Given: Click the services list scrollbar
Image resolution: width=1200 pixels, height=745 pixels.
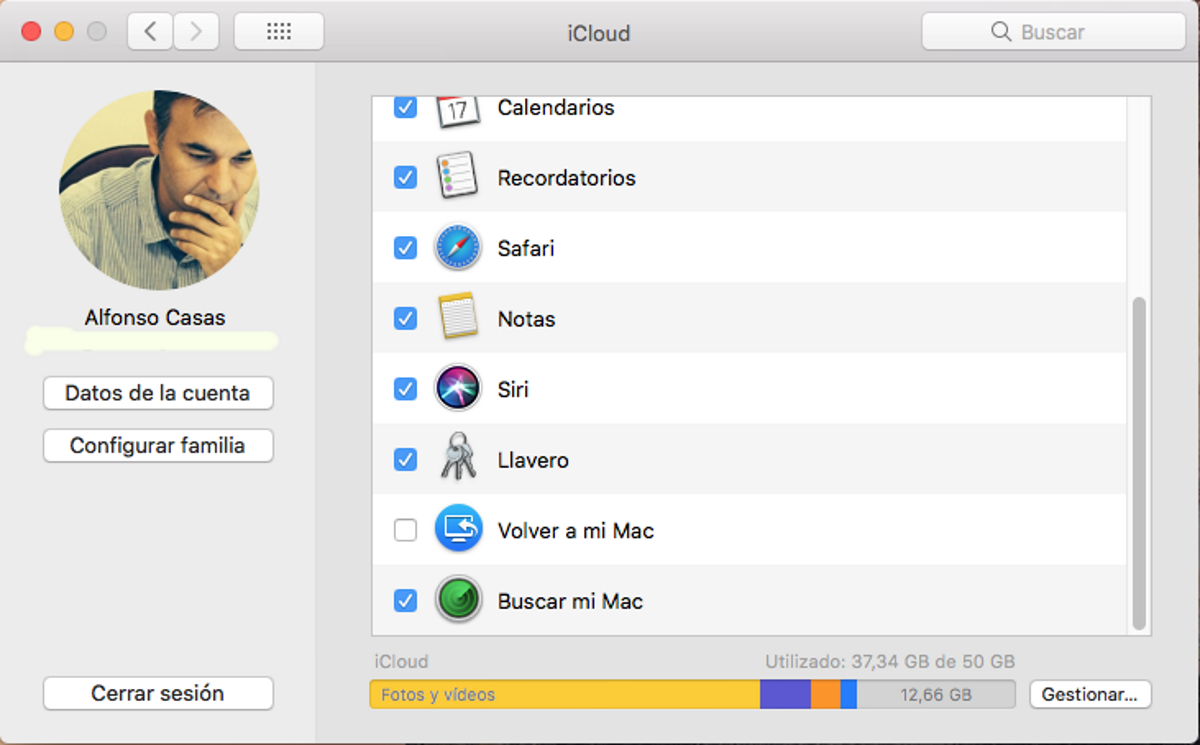Looking at the screenshot, I should [1139, 463].
